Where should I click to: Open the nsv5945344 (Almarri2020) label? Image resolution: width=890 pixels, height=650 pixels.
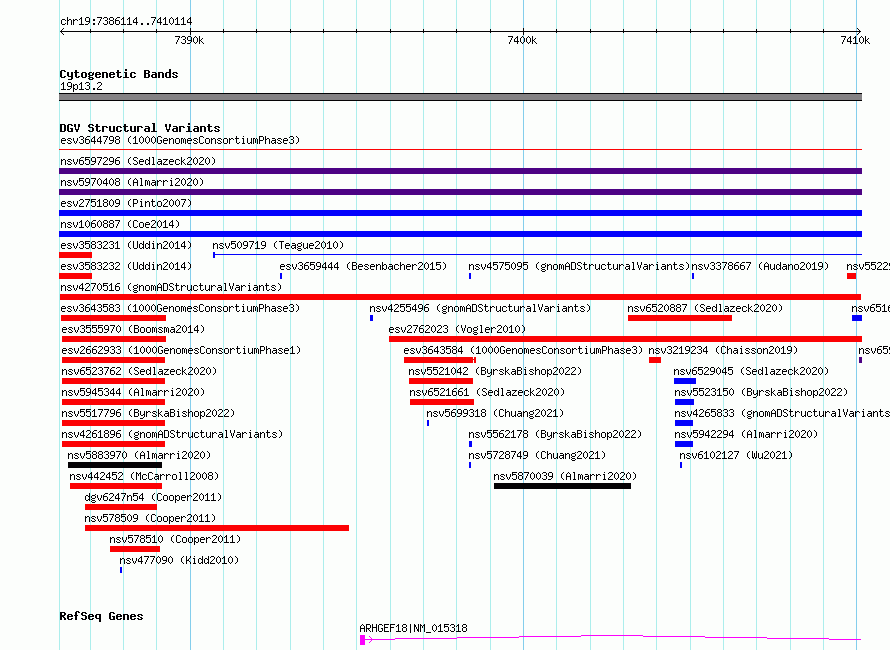coord(133,392)
